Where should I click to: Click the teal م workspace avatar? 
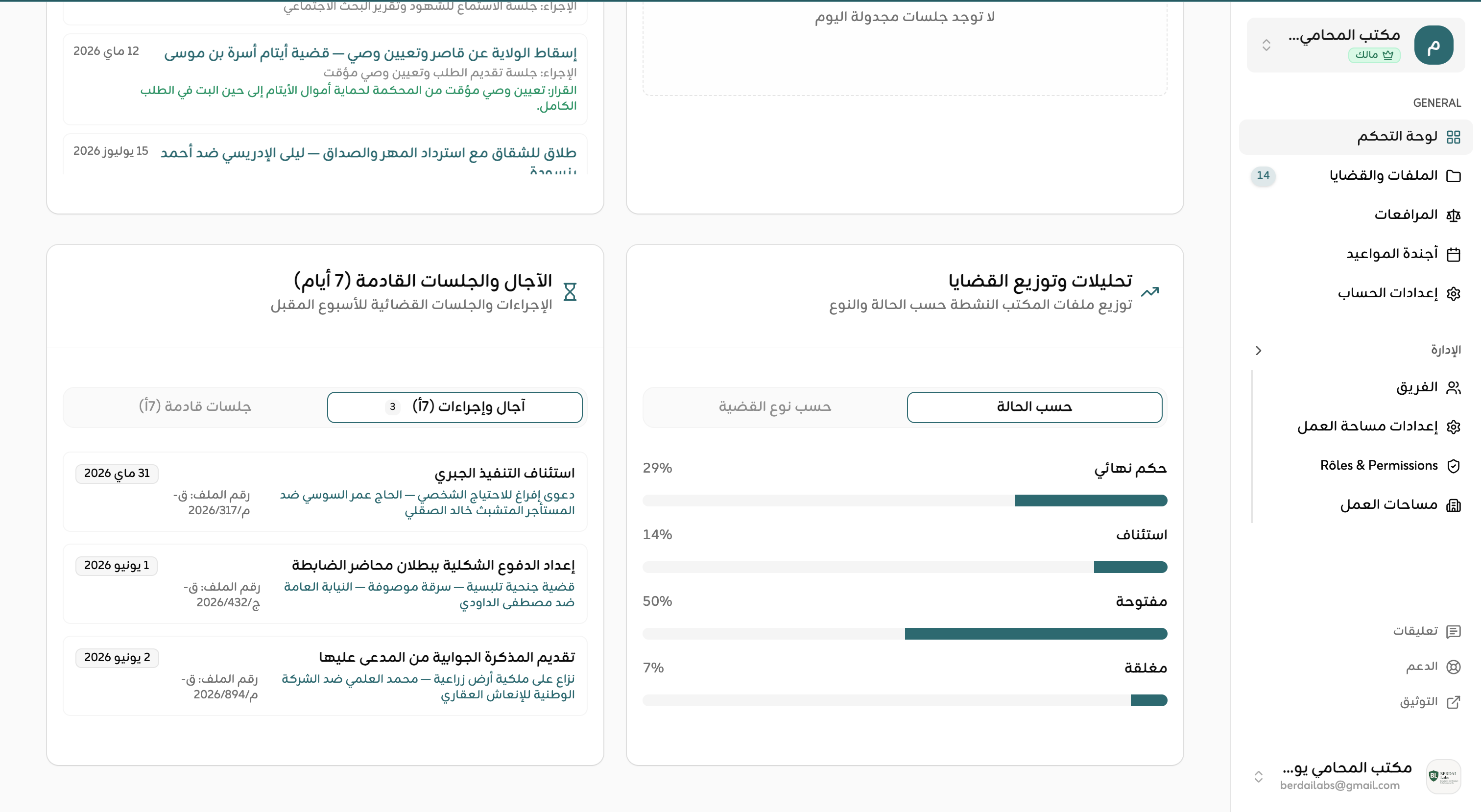[1433, 45]
